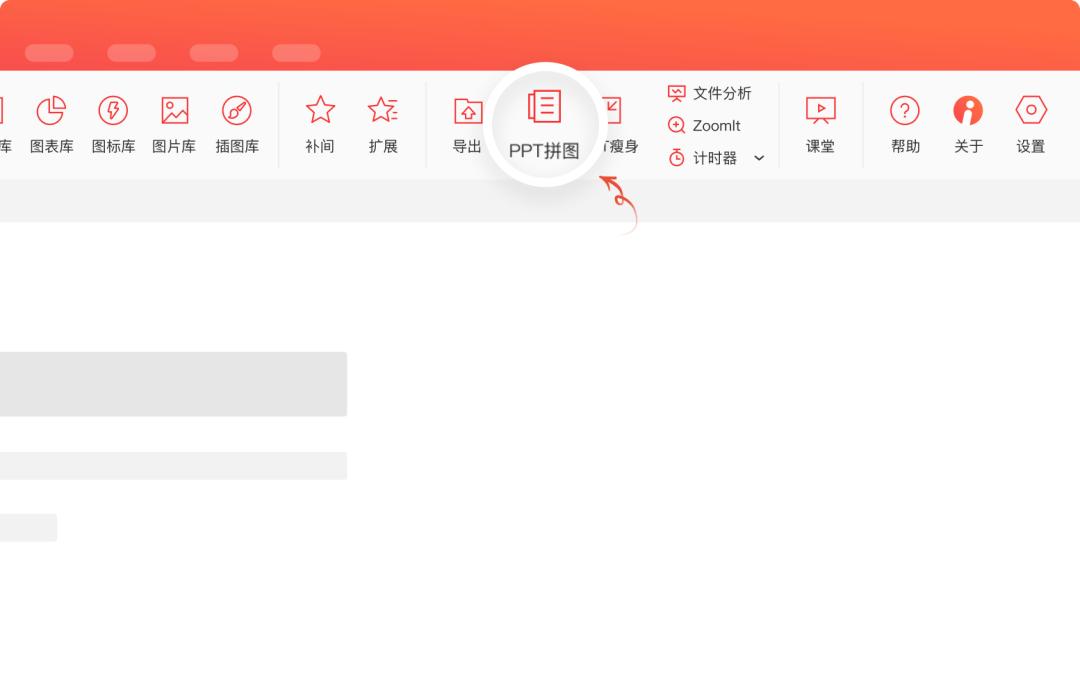Screen dimensions: 1080x675
Task: Start the 计时器 timer
Action: click(x=703, y=158)
